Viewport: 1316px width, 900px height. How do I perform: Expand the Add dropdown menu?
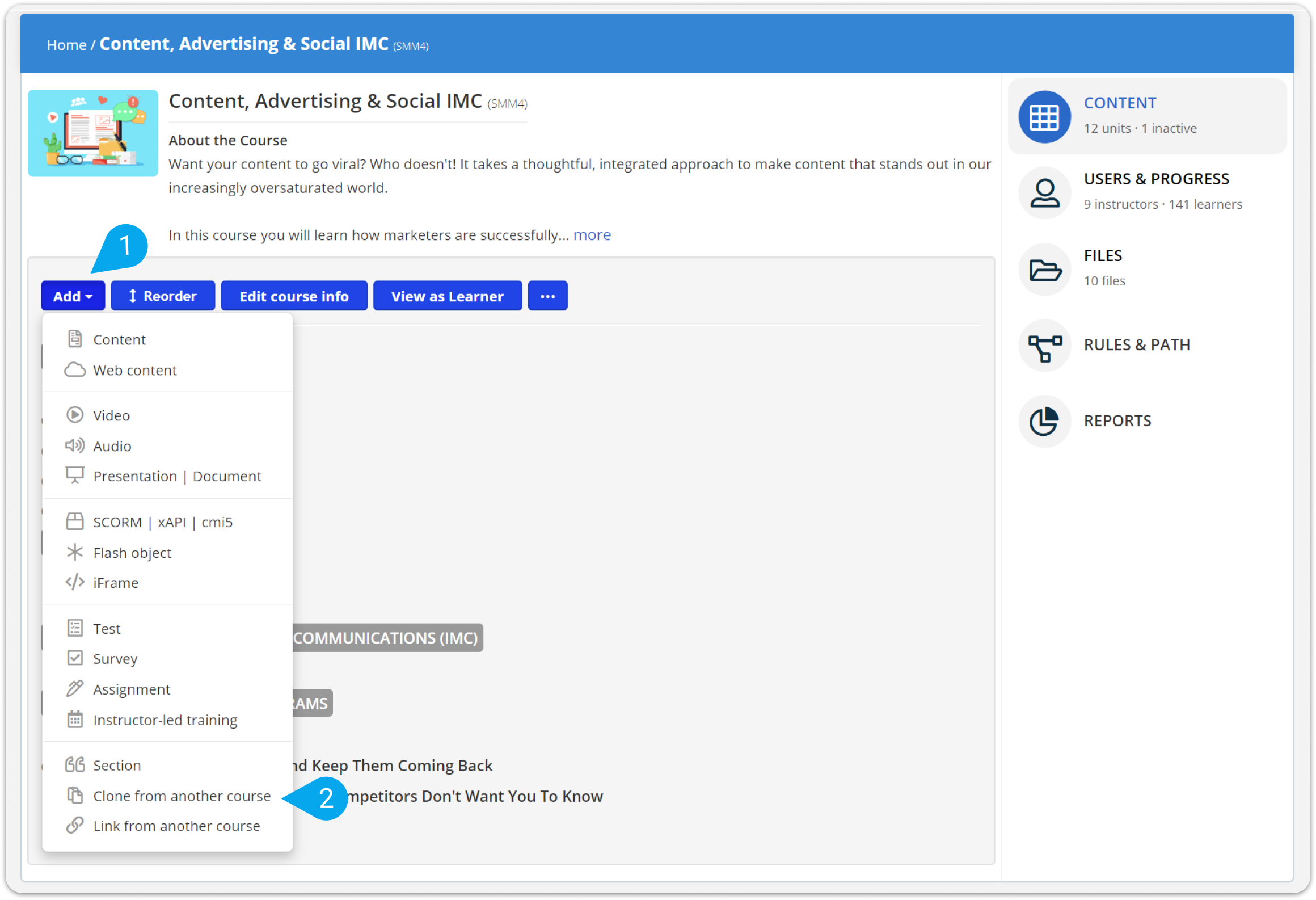click(x=72, y=295)
